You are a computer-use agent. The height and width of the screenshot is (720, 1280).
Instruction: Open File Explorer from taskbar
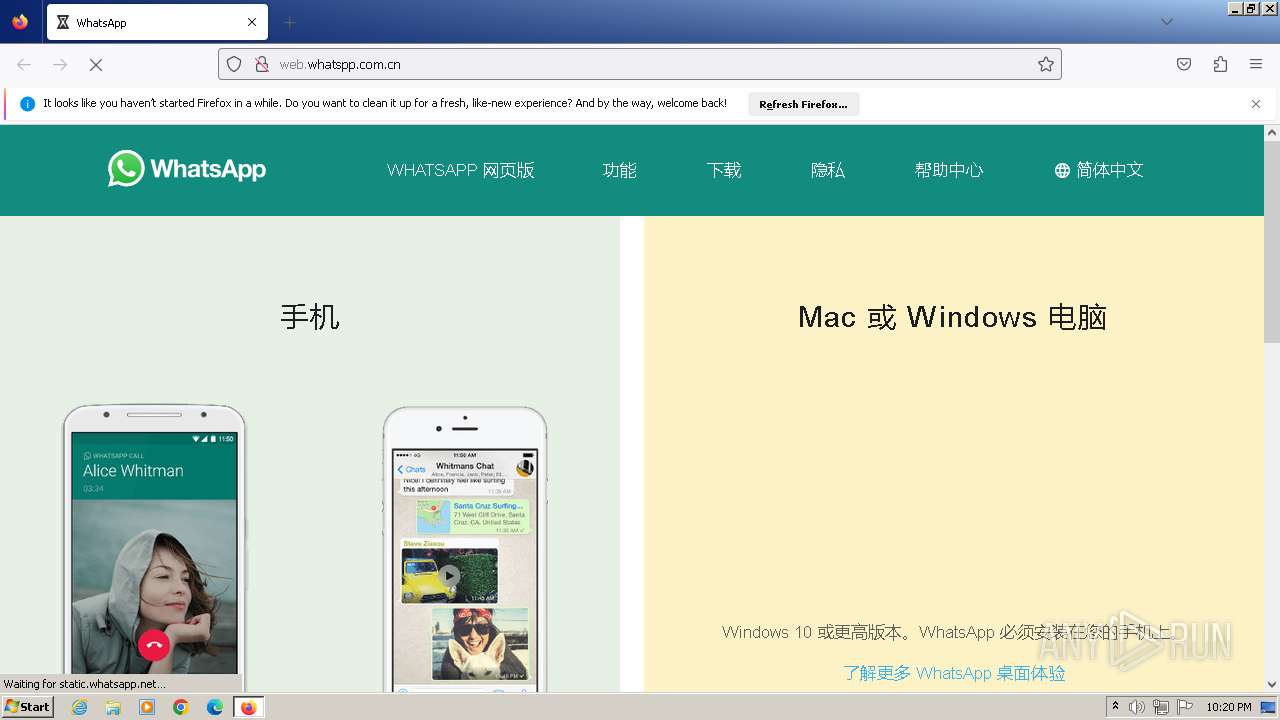113,707
